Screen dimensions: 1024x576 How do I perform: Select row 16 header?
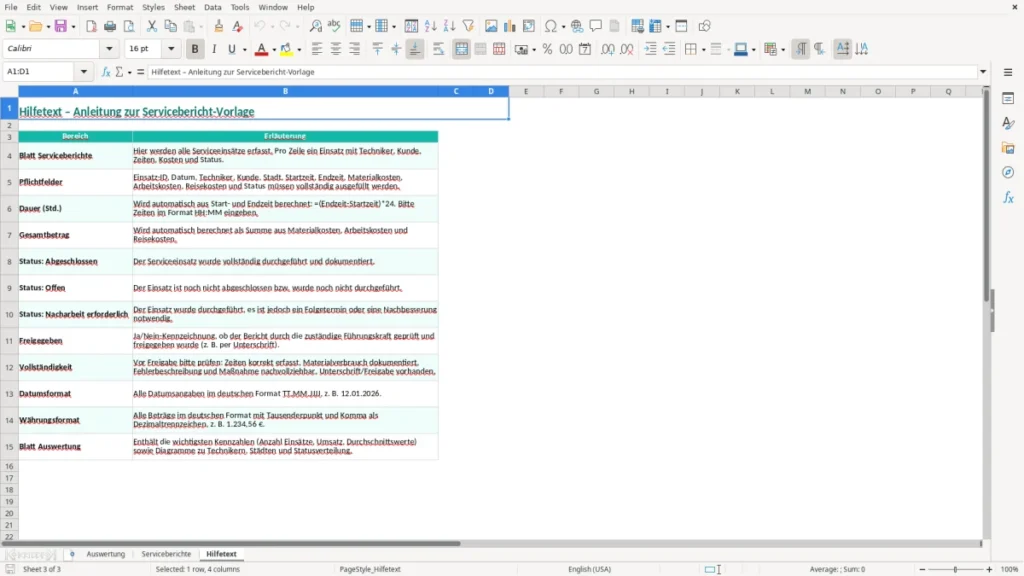[9, 466]
